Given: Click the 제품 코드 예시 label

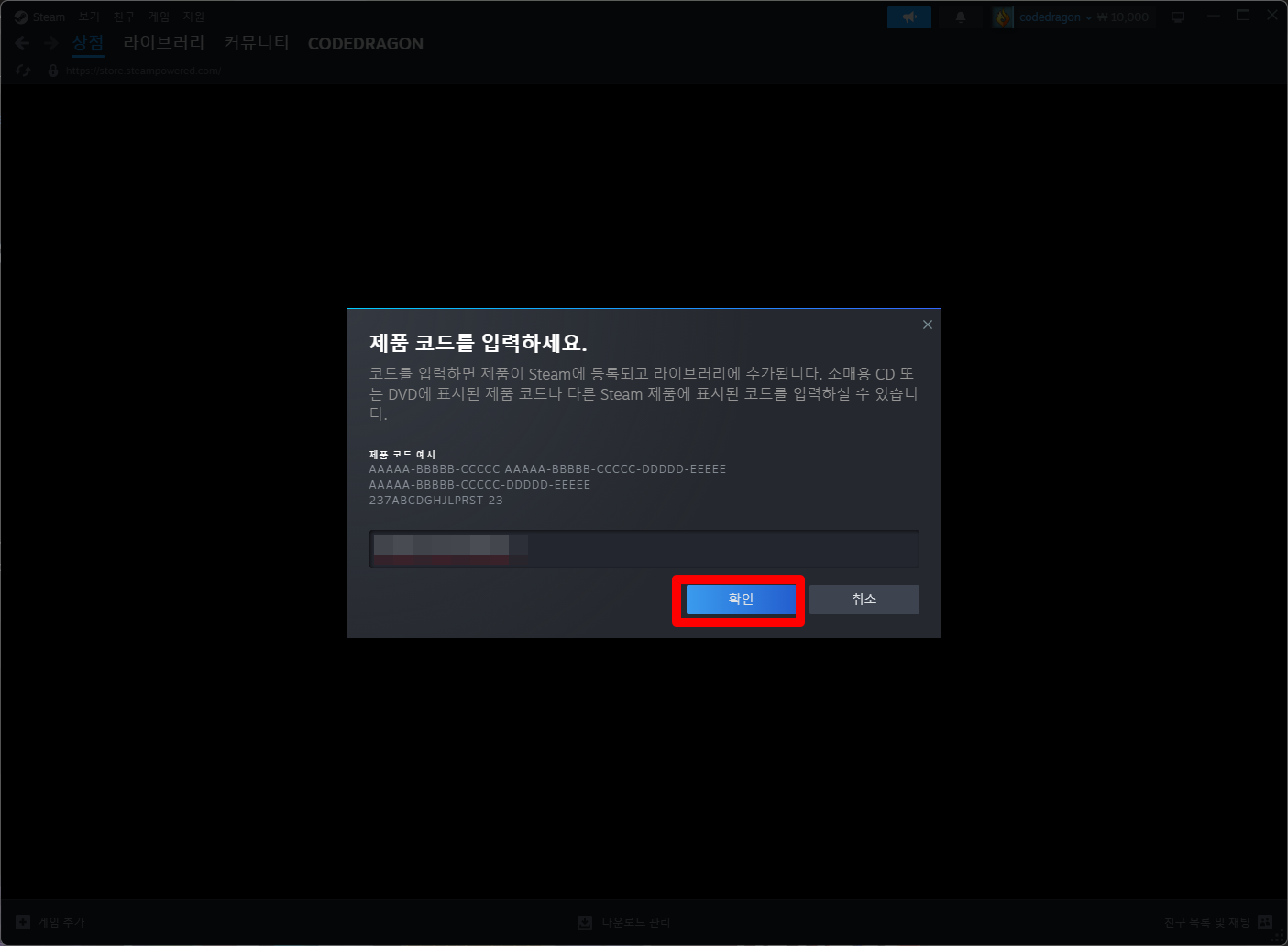Looking at the screenshot, I should pos(402,455).
